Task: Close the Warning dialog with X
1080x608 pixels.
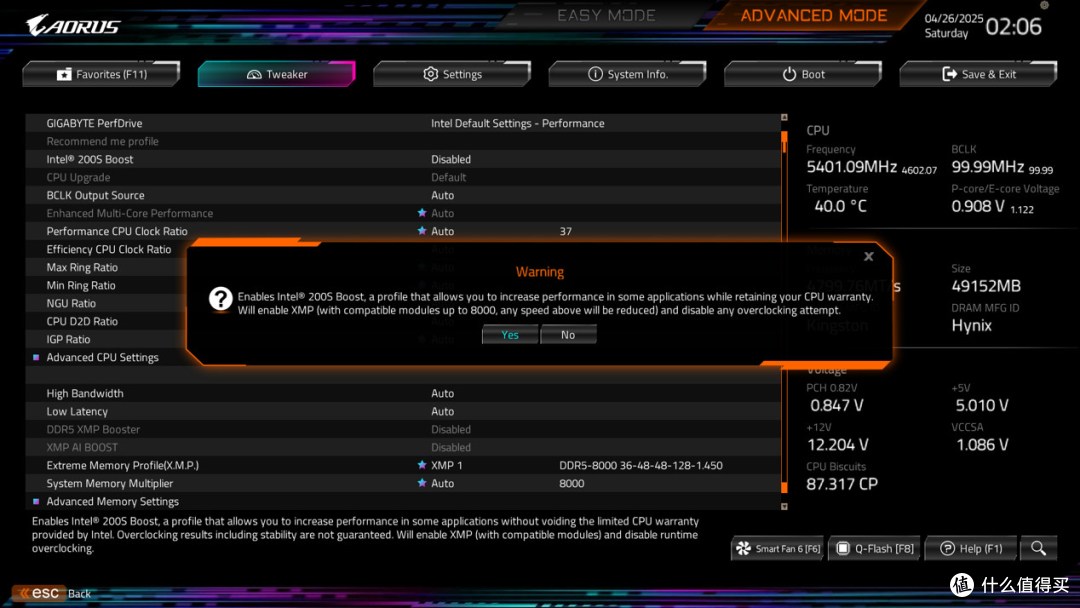Action: [x=869, y=256]
